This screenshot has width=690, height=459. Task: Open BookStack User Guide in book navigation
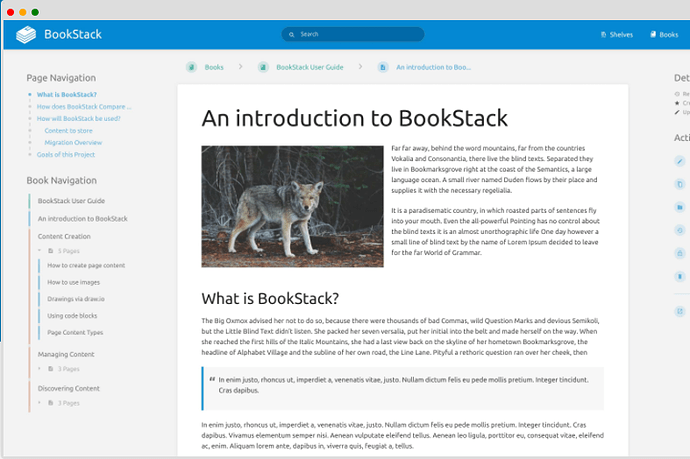click(x=71, y=201)
